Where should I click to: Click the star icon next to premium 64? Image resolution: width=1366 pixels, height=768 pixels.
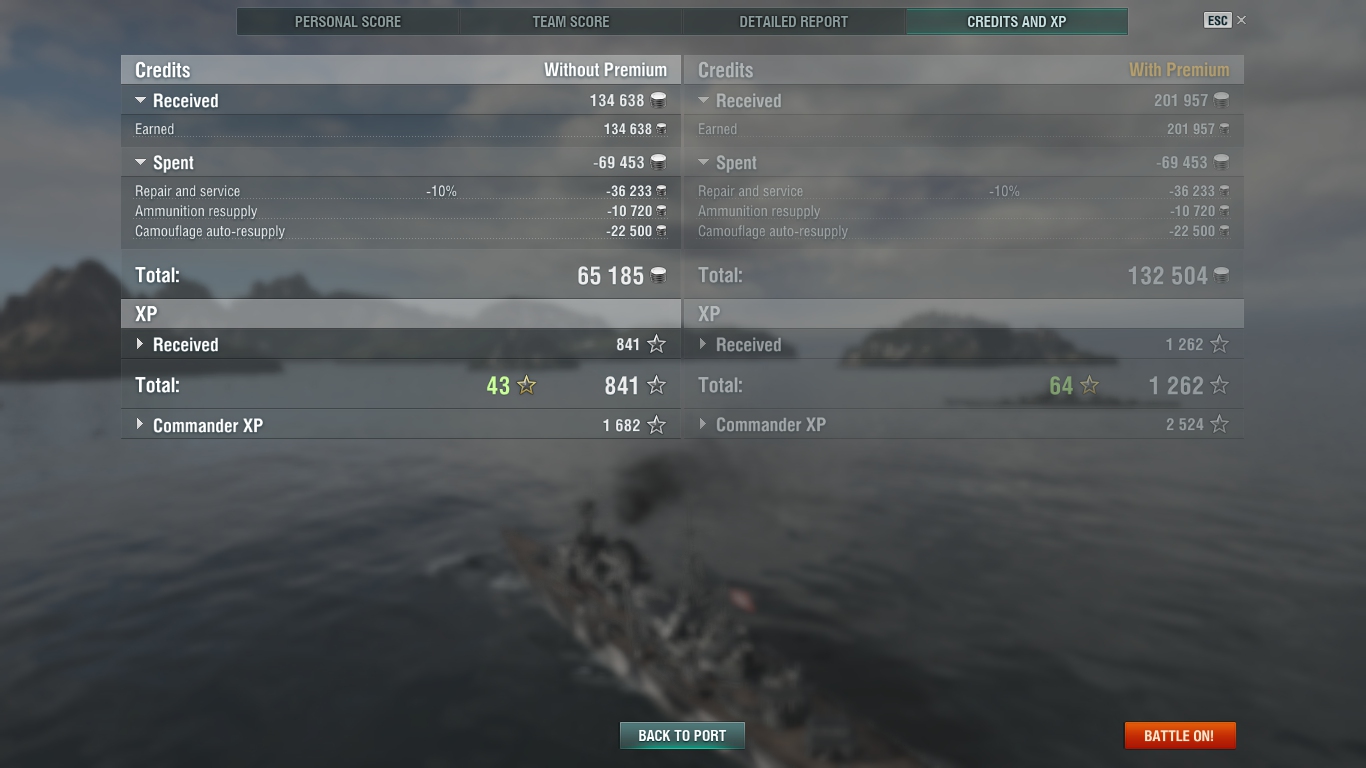point(1090,385)
